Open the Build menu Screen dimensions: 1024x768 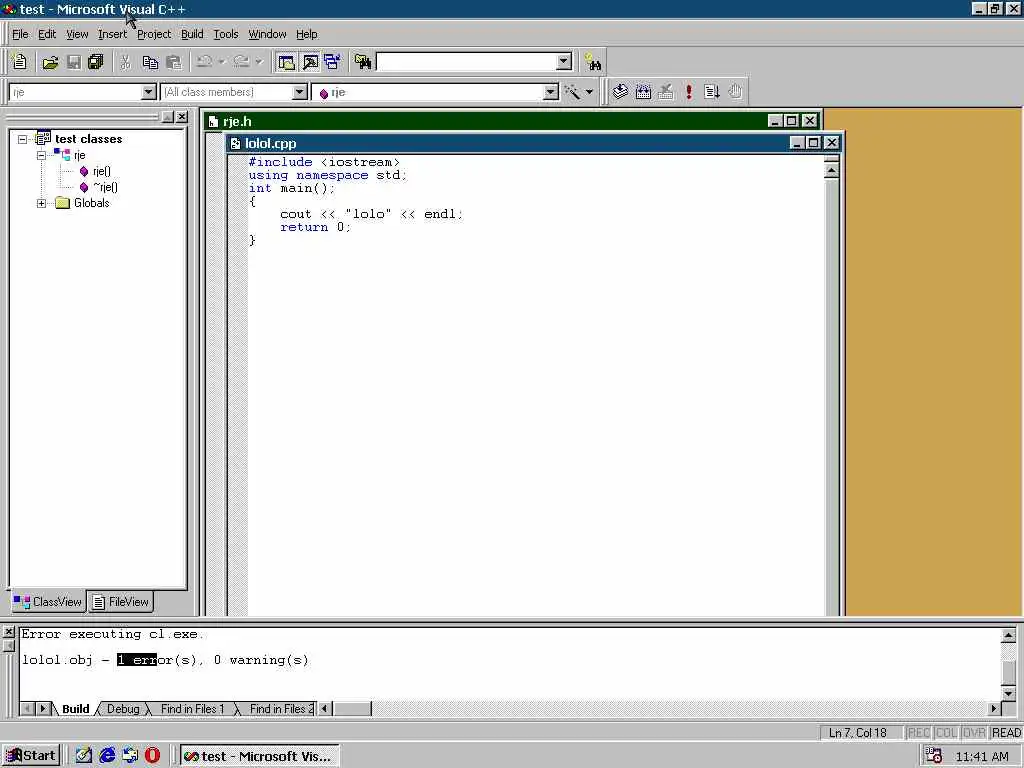[192, 34]
